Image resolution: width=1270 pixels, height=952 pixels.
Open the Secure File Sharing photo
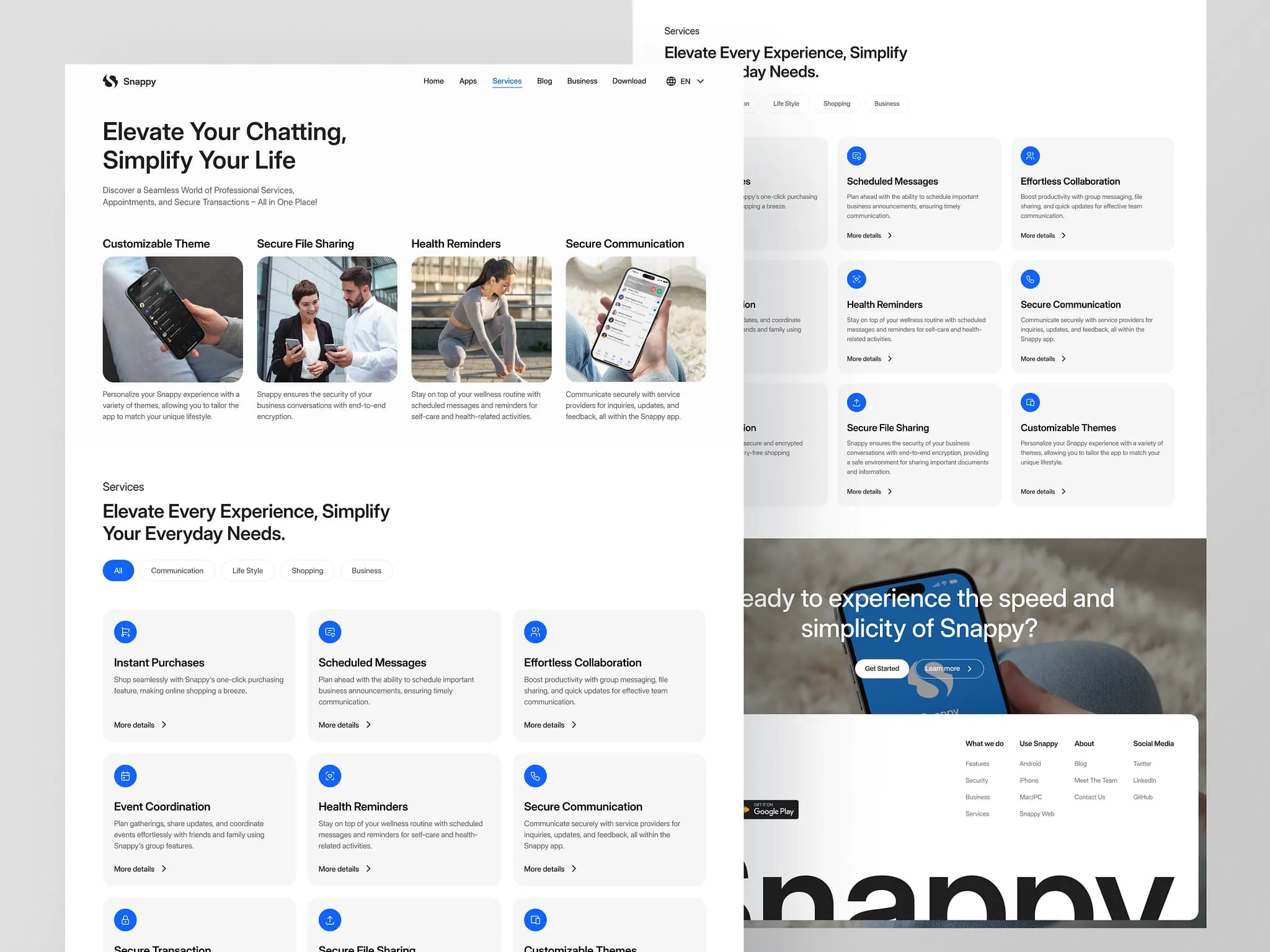(x=327, y=319)
